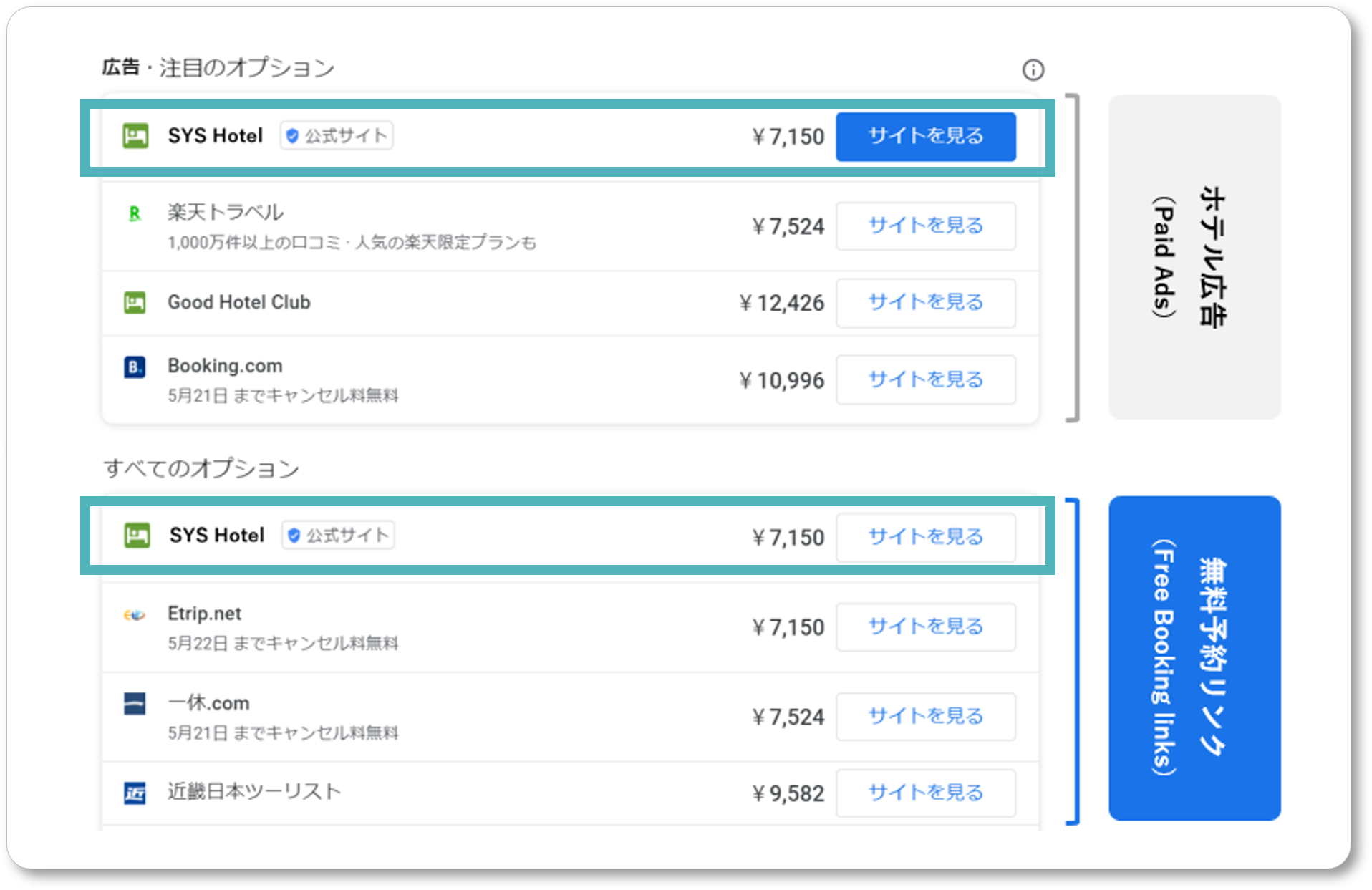This screenshot has height=890, width=1372.
Task: Click サイトを見る on the Booking.com row
Action: [926, 379]
